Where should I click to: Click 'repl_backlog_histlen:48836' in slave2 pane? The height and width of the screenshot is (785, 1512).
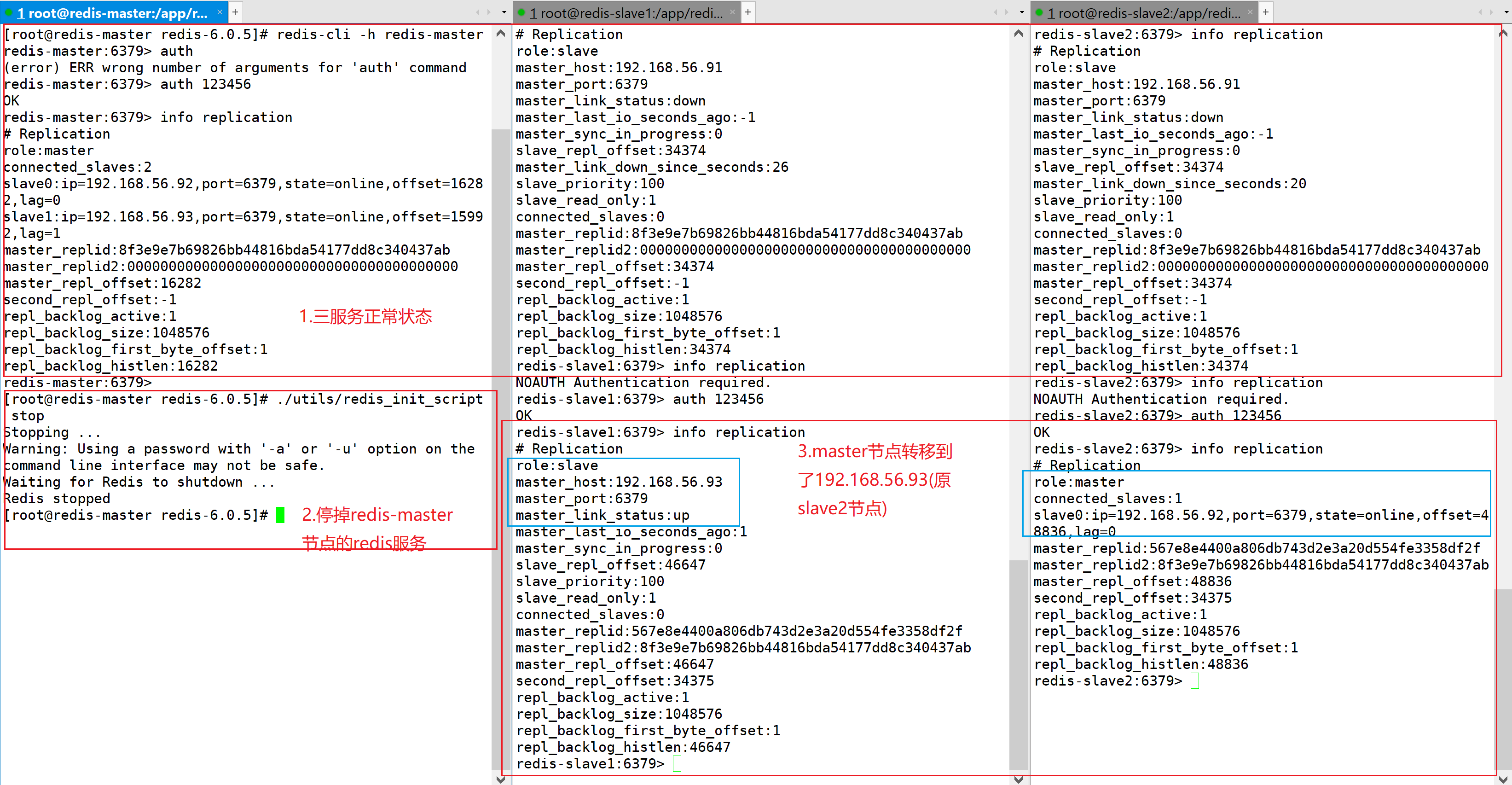1141,664
